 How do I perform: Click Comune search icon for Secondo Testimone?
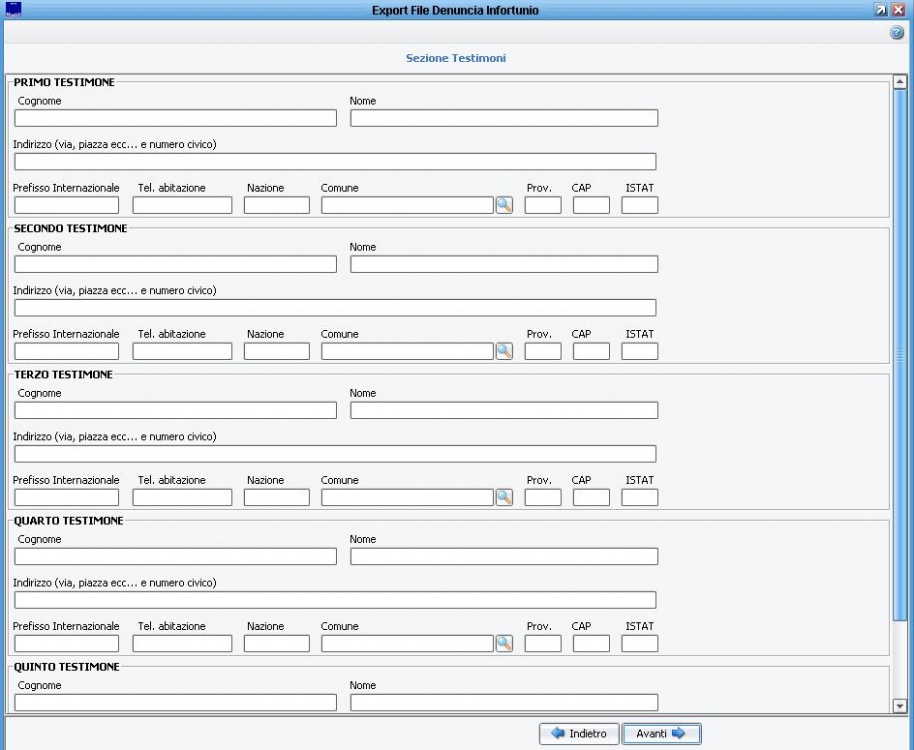[x=504, y=351]
